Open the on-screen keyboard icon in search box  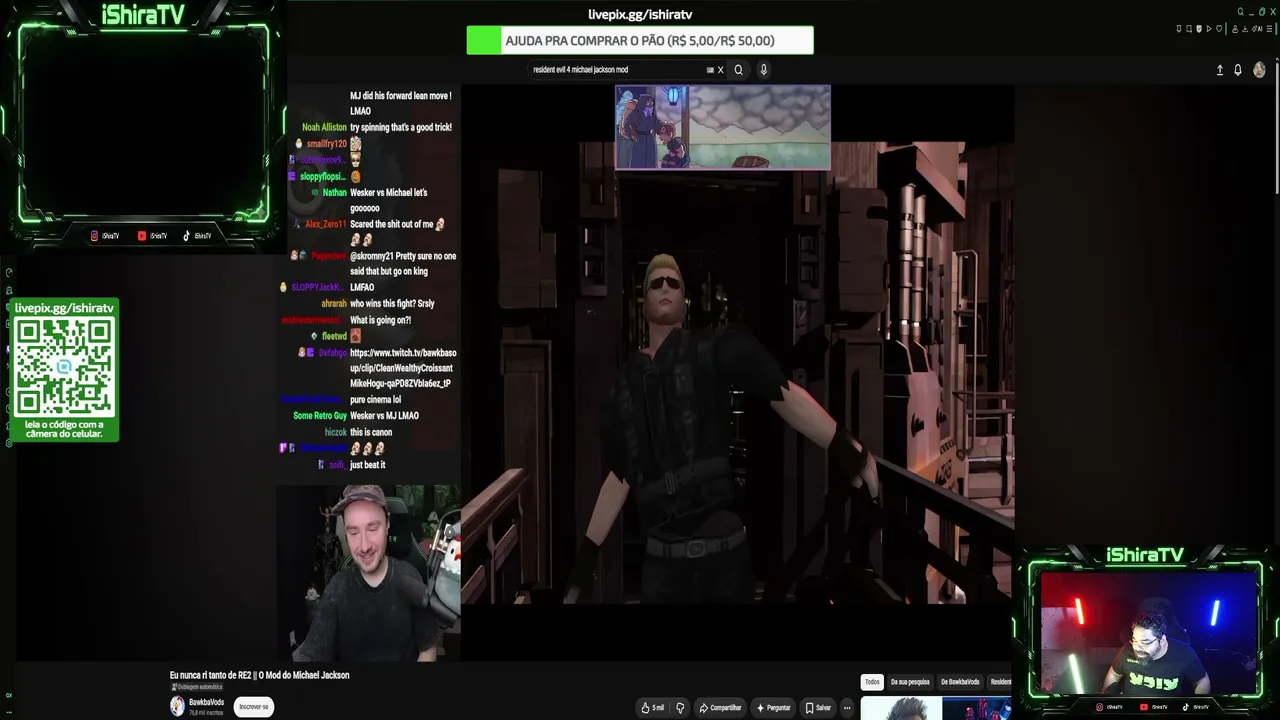tap(710, 70)
